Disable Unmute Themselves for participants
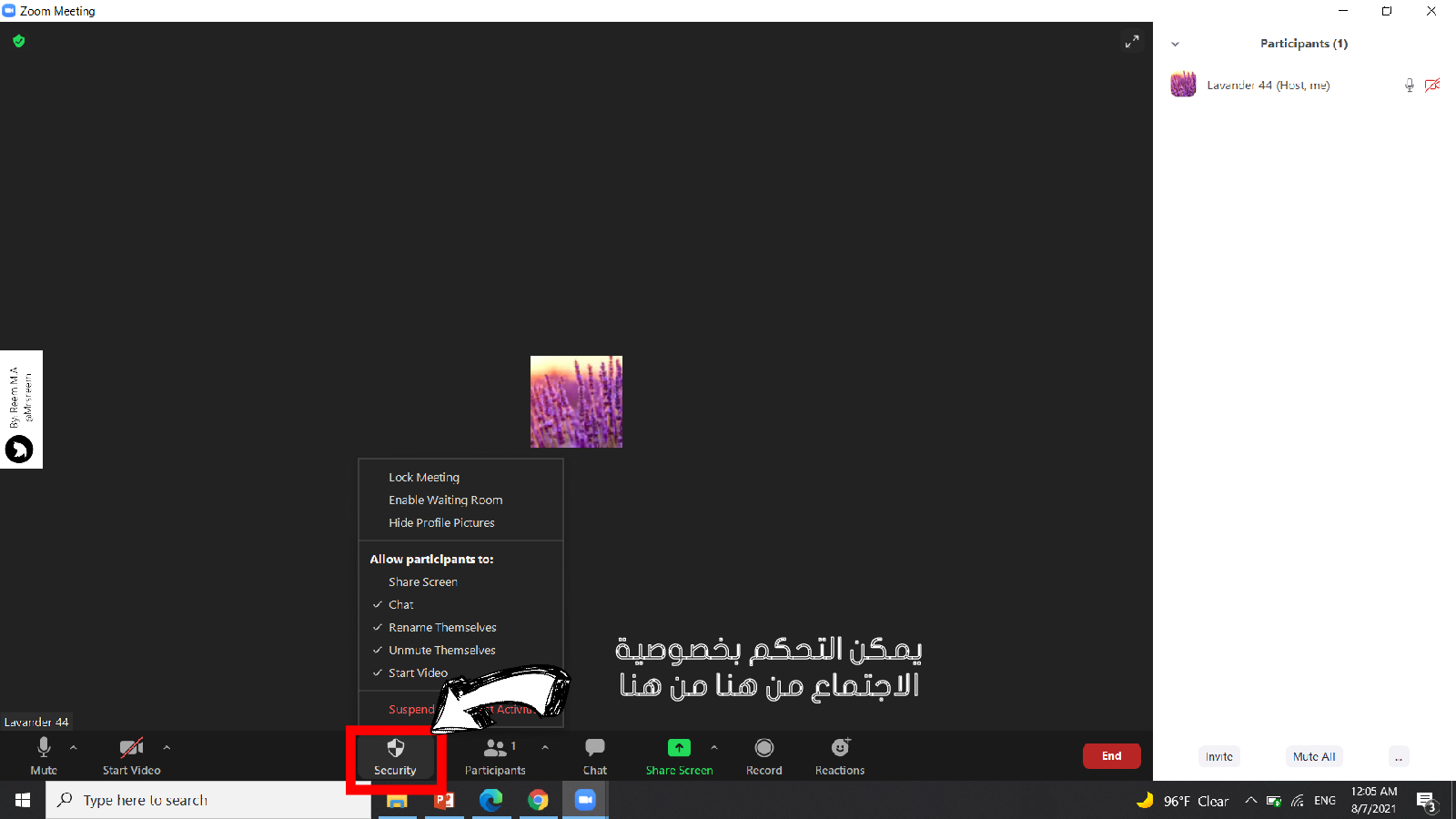1456x819 pixels. click(442, 651)
